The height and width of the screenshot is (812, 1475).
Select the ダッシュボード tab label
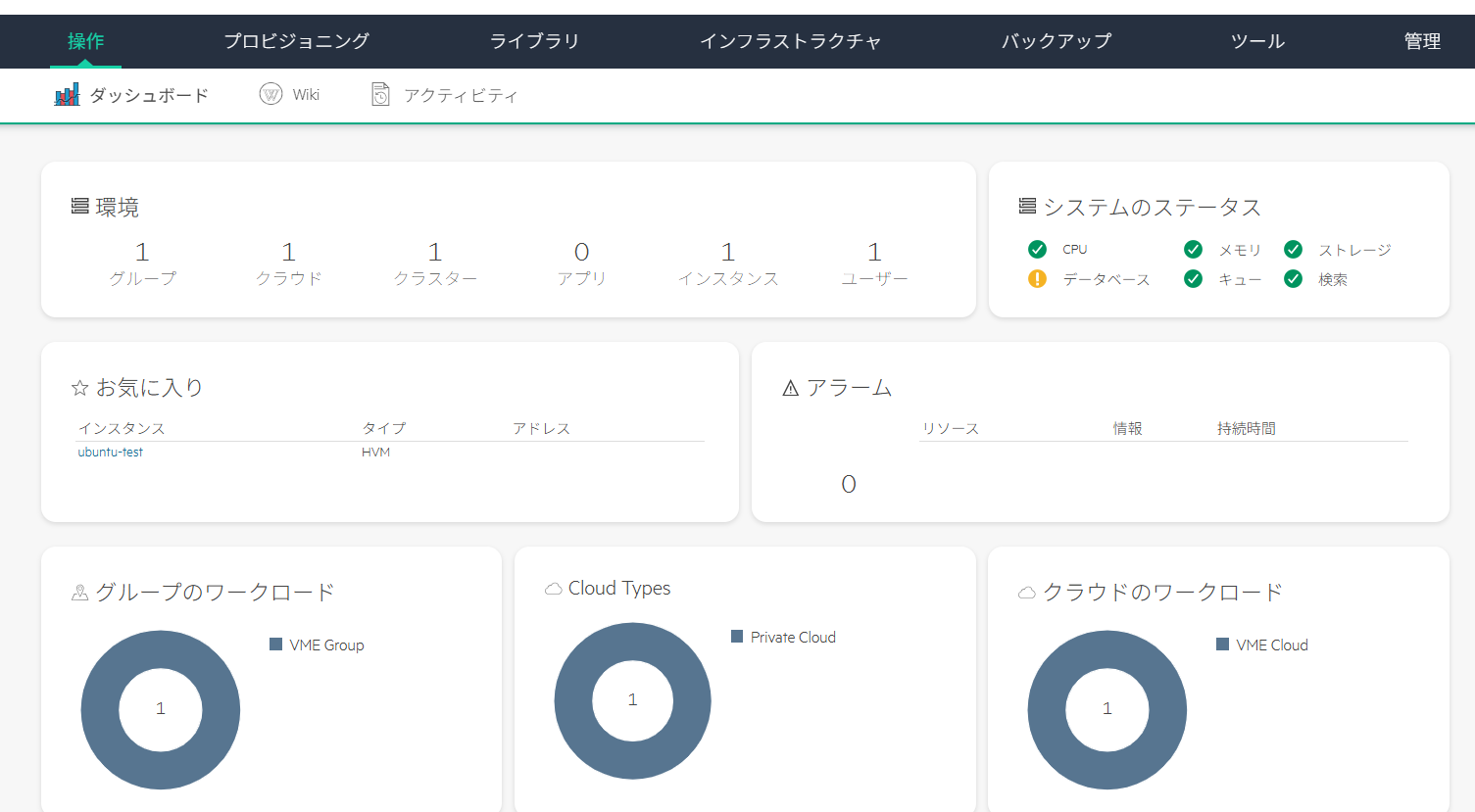149,95
